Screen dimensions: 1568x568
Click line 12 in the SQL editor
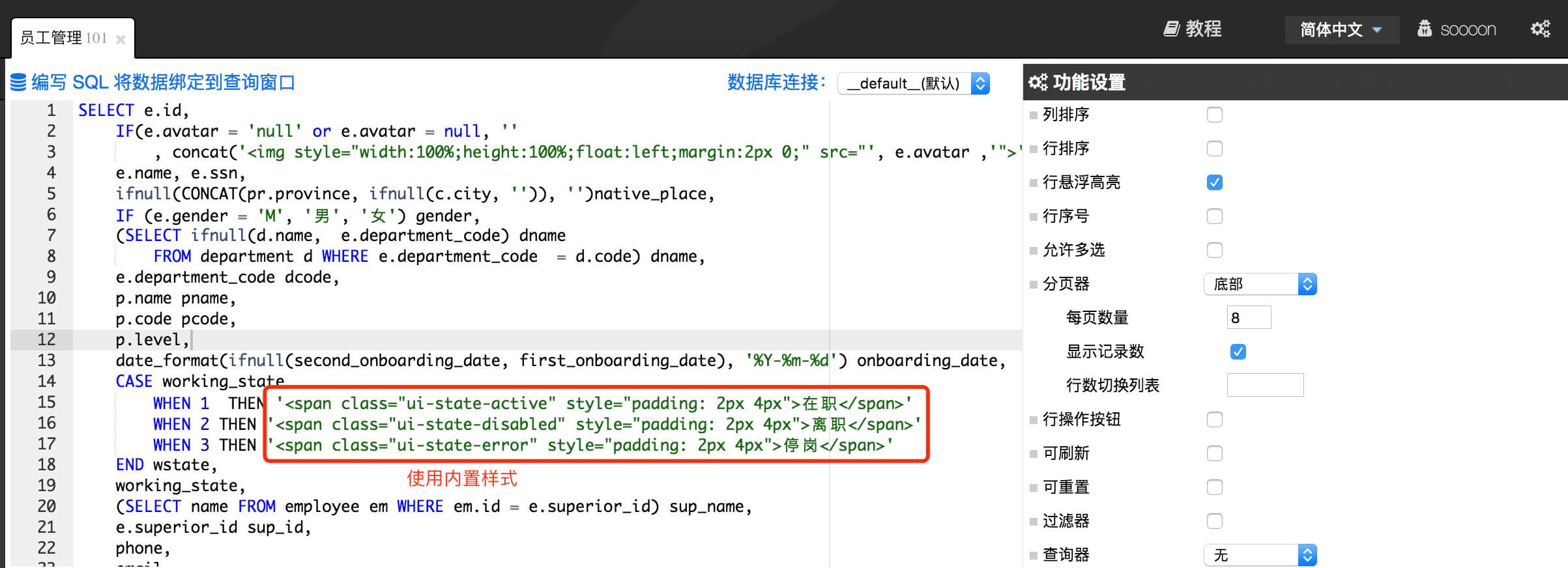456,340
